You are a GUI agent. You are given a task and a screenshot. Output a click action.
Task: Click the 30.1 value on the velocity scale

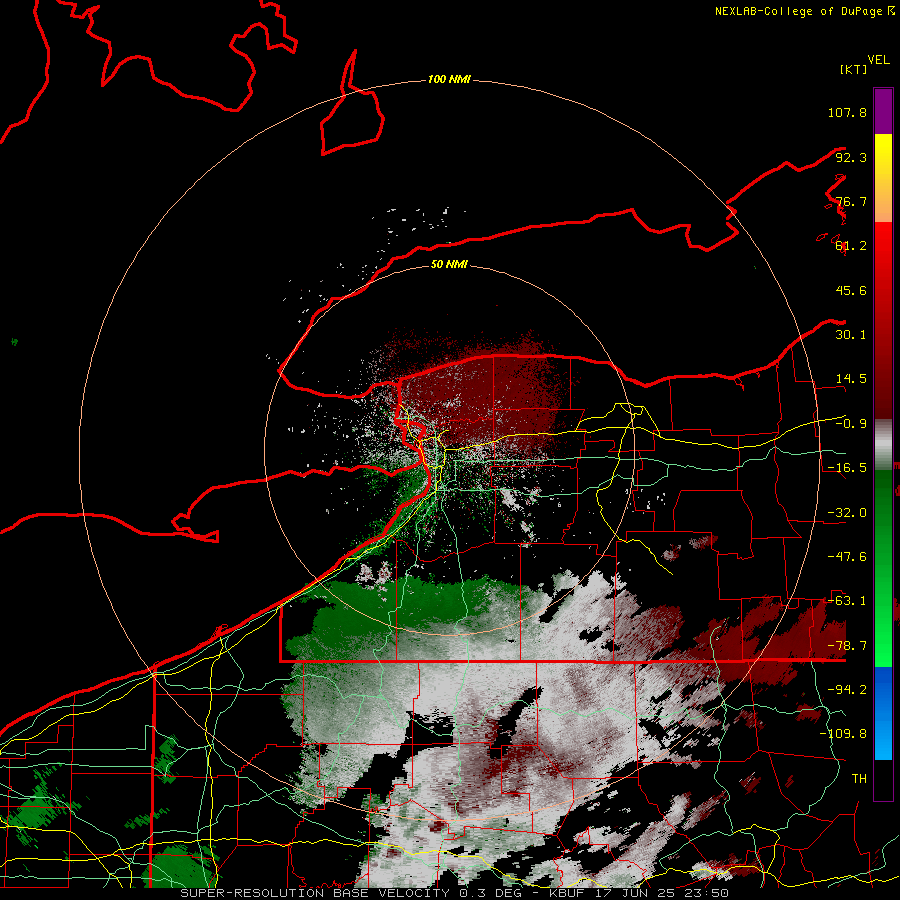point(851,335)
